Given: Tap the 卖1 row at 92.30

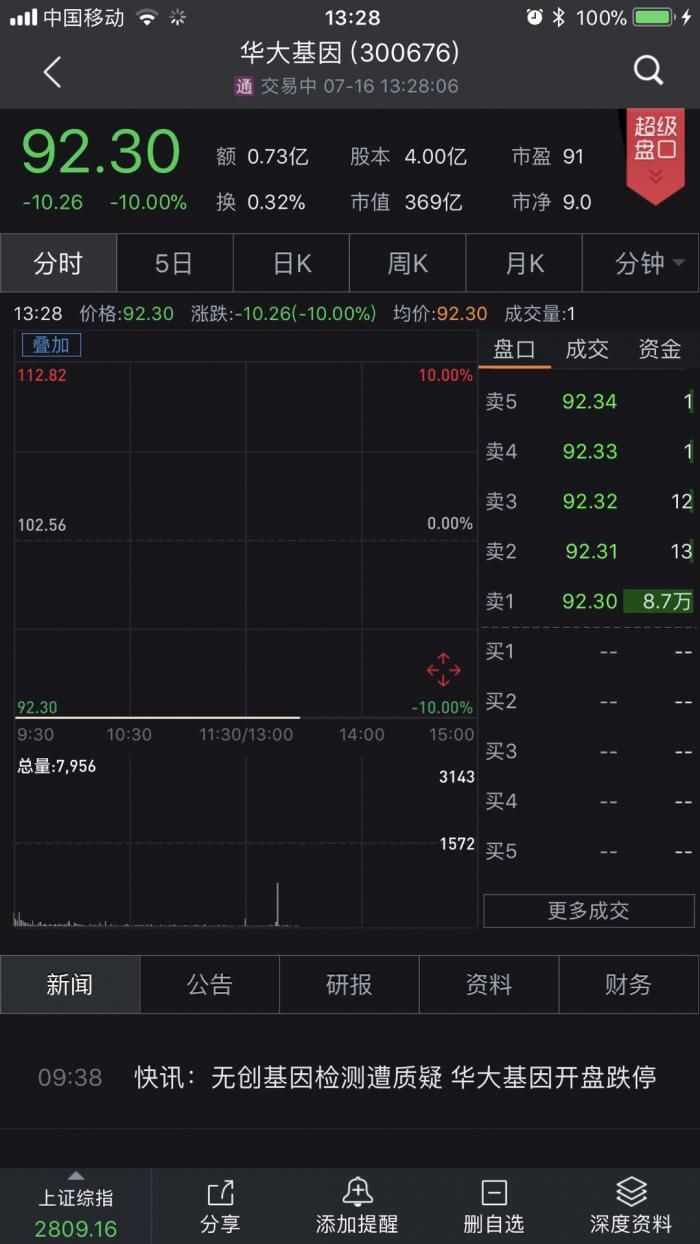Looking at the screenshot, I should coord(589,602).
